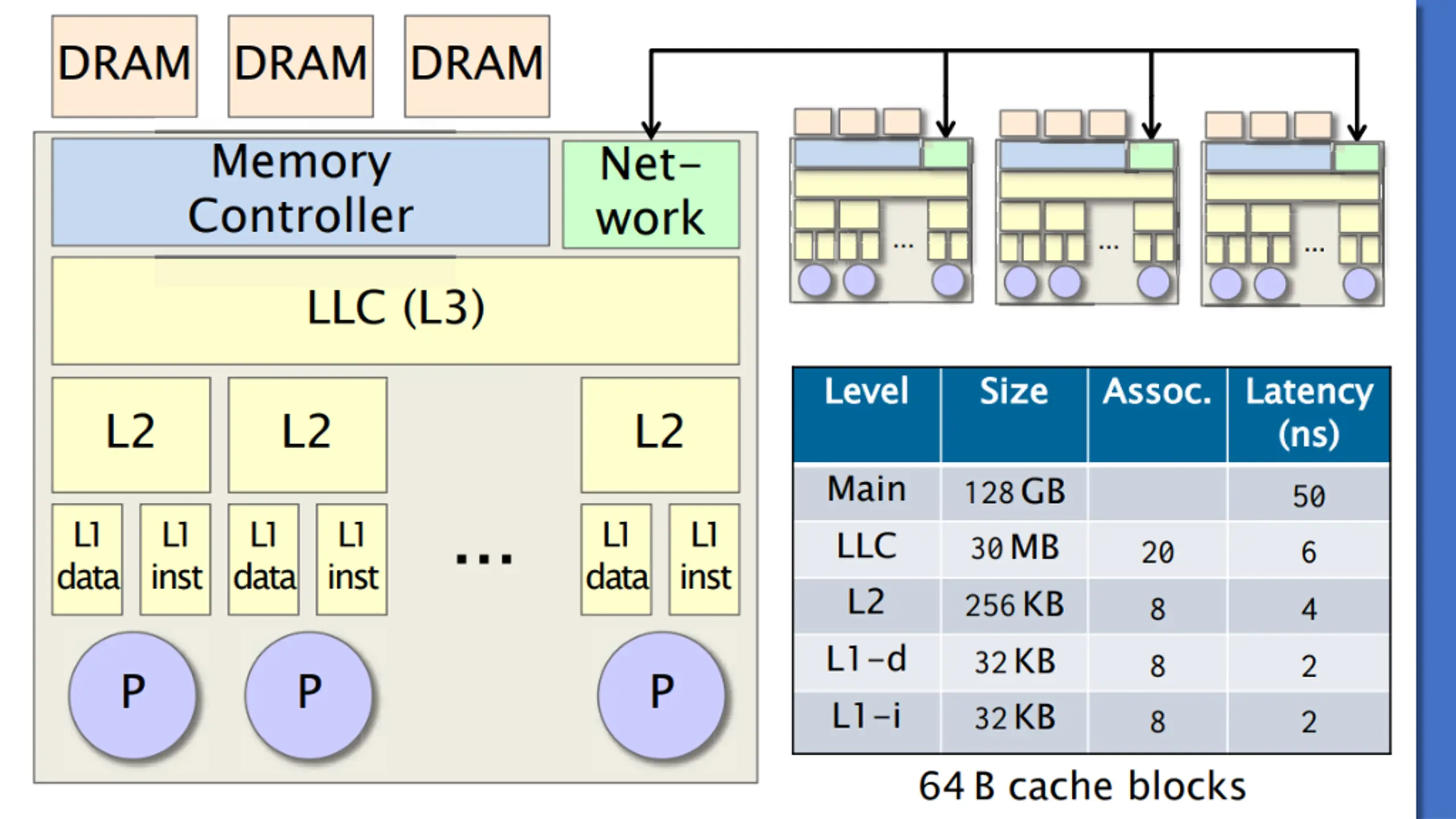Select the green network block in the last mini node
The width and height of the screenshot is (1456, 819).
click(1357, 157)
